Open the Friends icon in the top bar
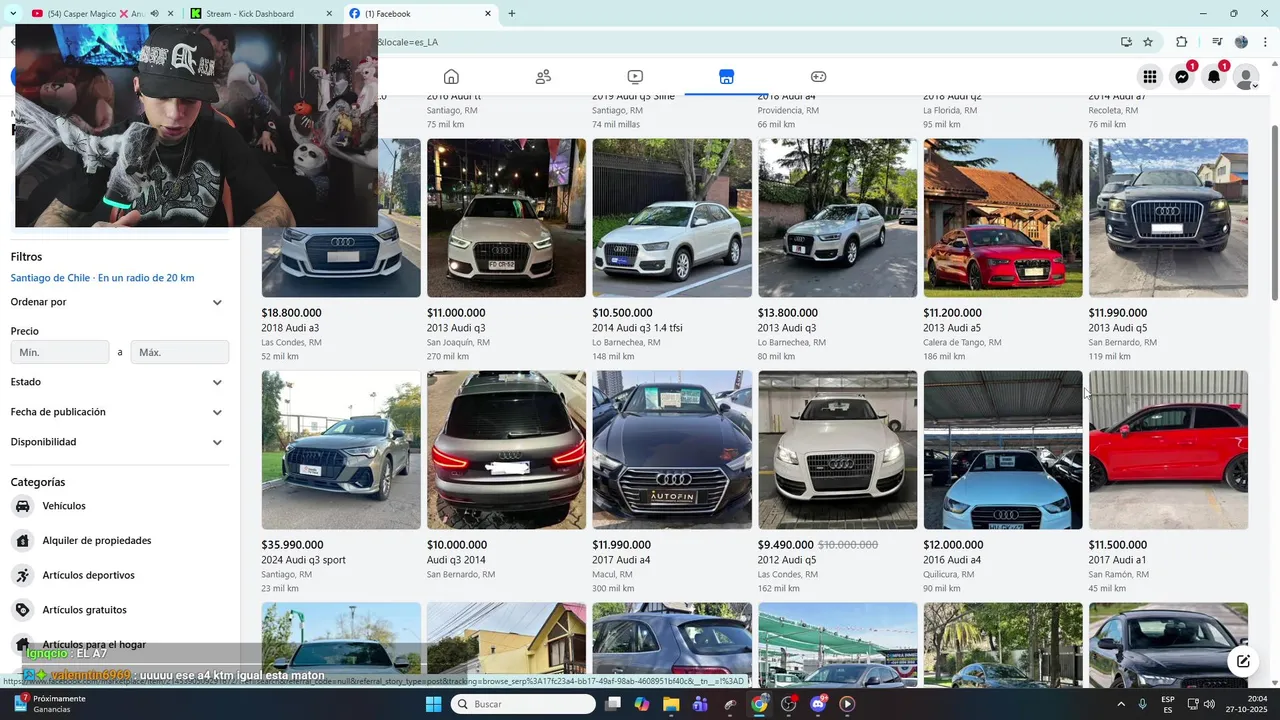 click(x=543, y=77)
